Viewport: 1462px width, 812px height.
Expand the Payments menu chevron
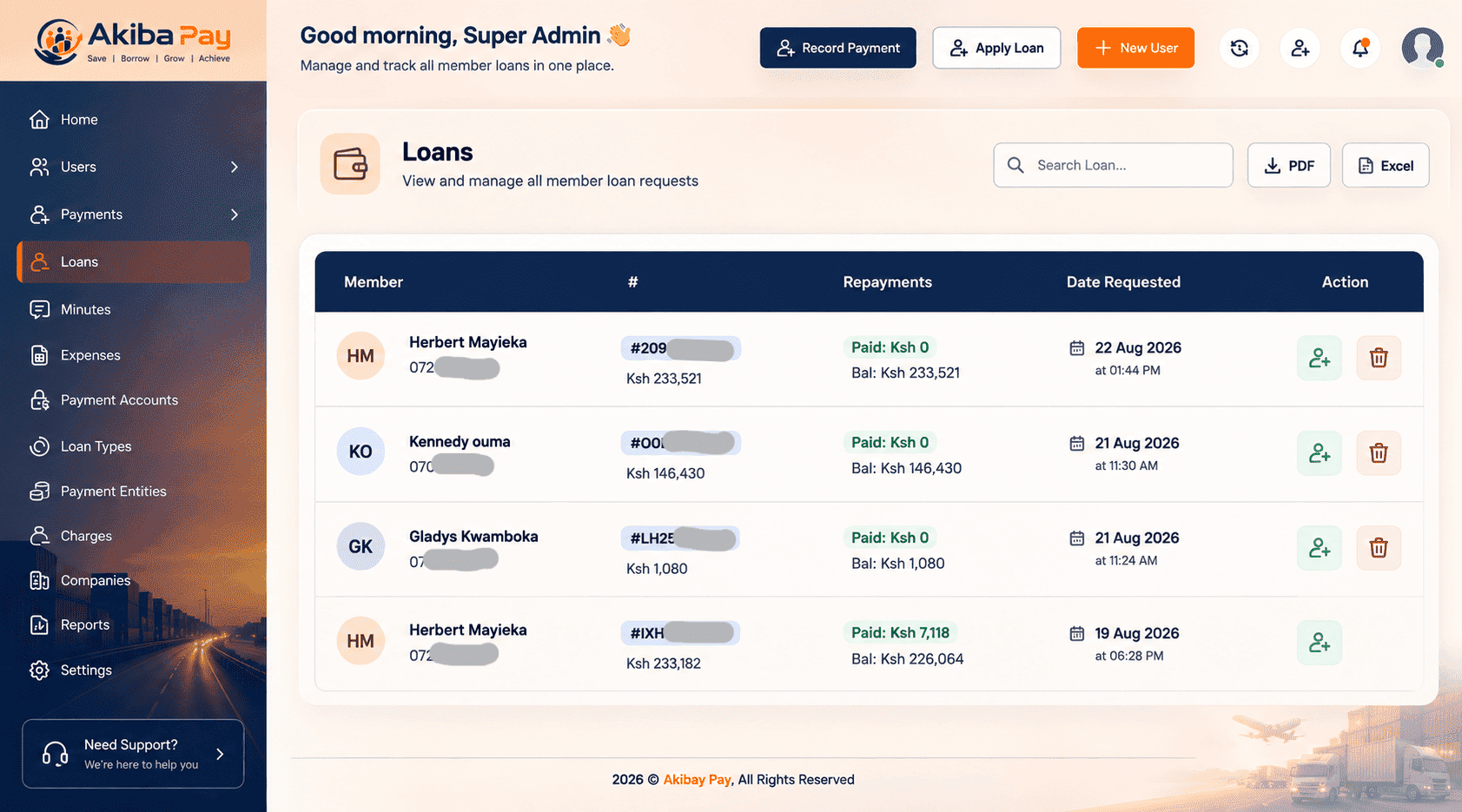pos(235,215)
